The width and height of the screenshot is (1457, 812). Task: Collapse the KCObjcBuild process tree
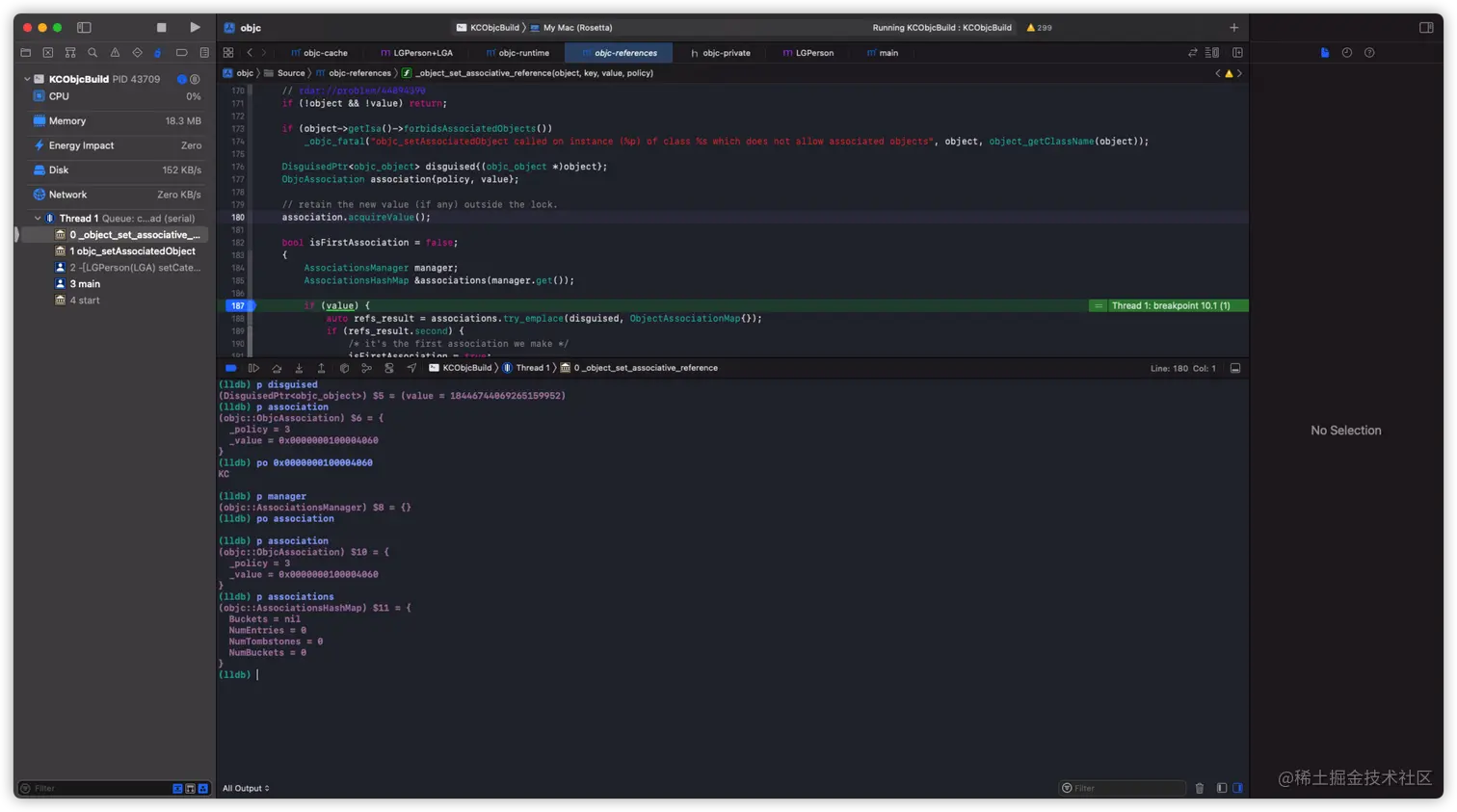[x=27, y=79]
